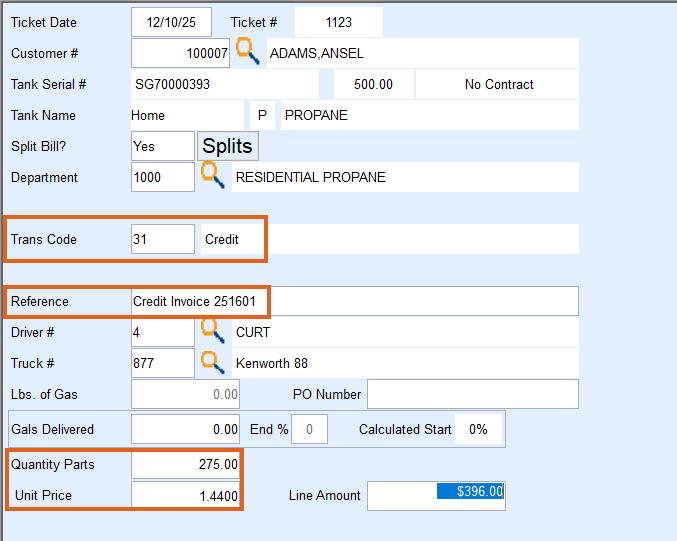677x541 pixels.
Task: Open truck lookup magnifier beside Kenworth 88
Action: [x=212, y=363]
